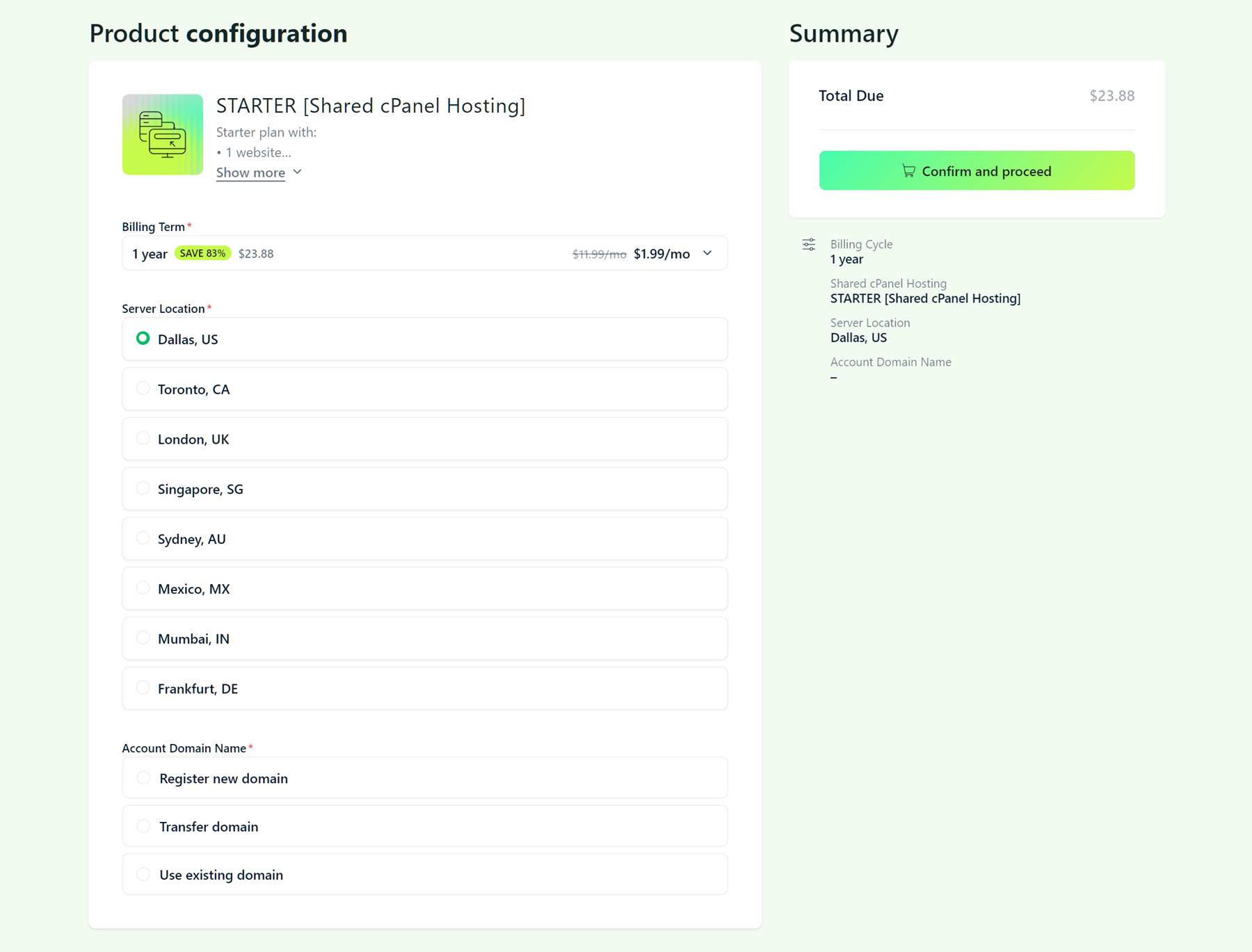Screen dimensions: 1252x952
Task: Click the Billing Term dropdown arrow
Action: [707, 254]
